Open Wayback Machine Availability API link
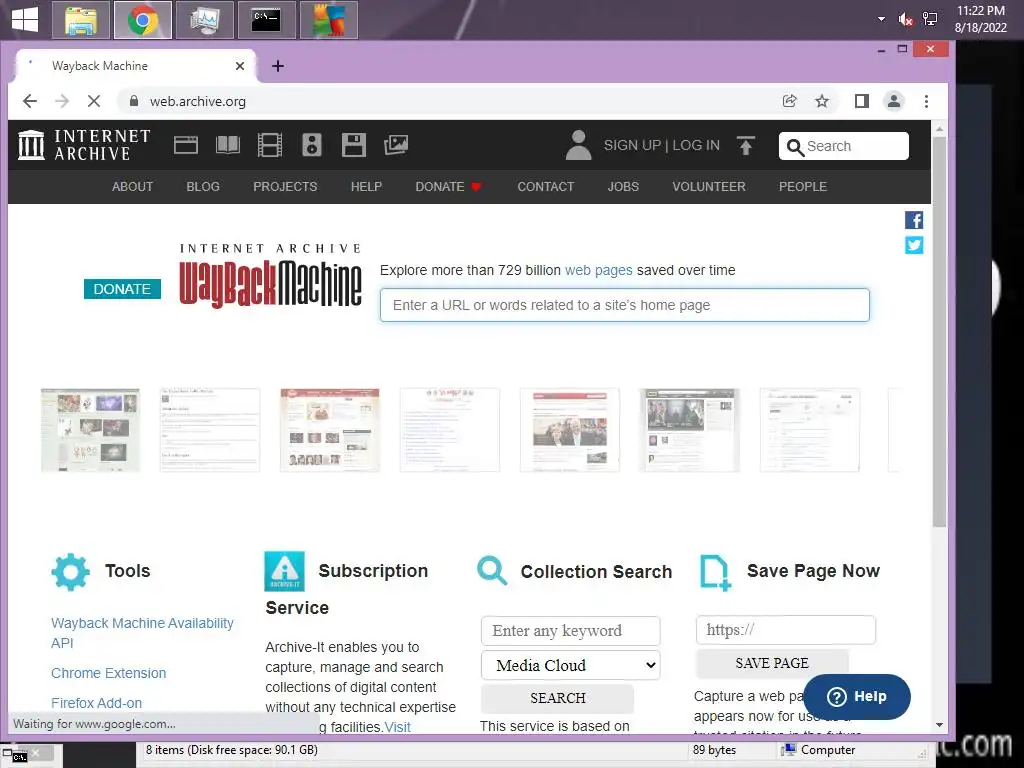Screen dimensions: 1024x768 [x=142, y=633]
